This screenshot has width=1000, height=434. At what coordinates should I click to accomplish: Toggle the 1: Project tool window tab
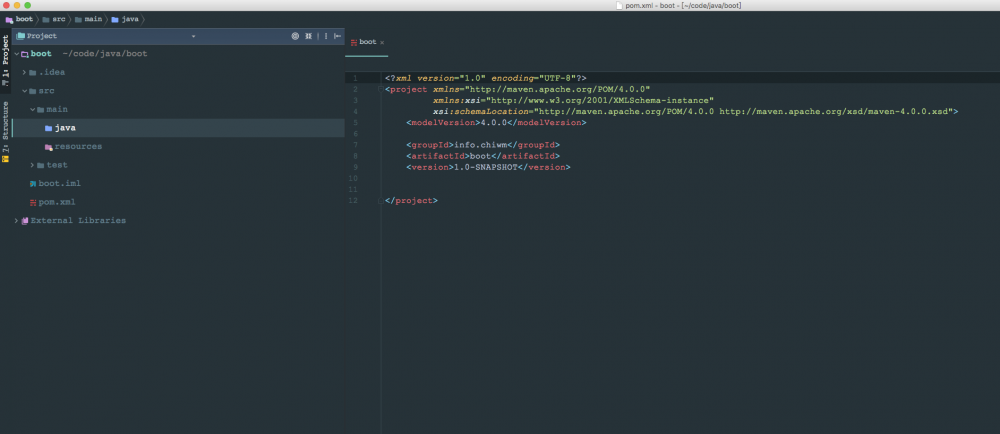point(5,62)
